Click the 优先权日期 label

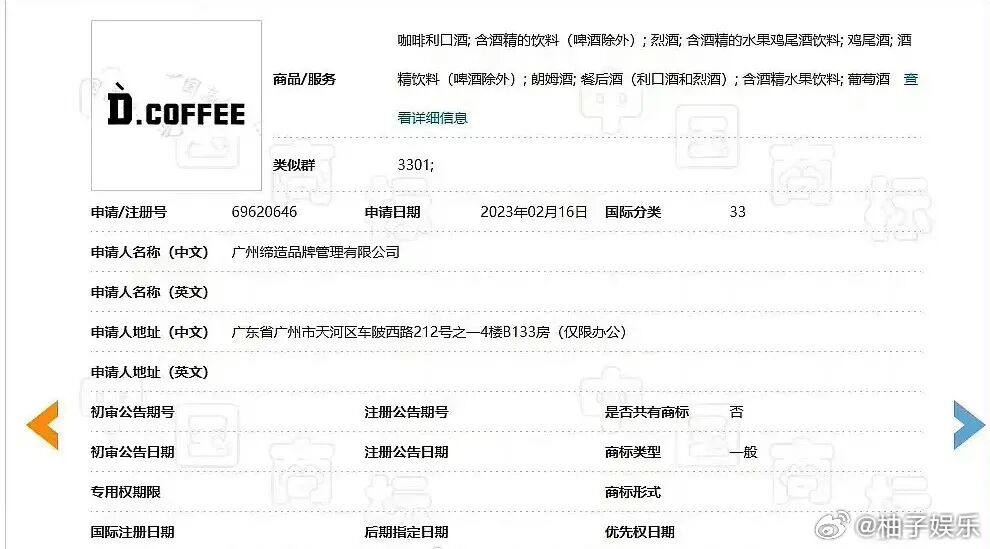[640, 532]
